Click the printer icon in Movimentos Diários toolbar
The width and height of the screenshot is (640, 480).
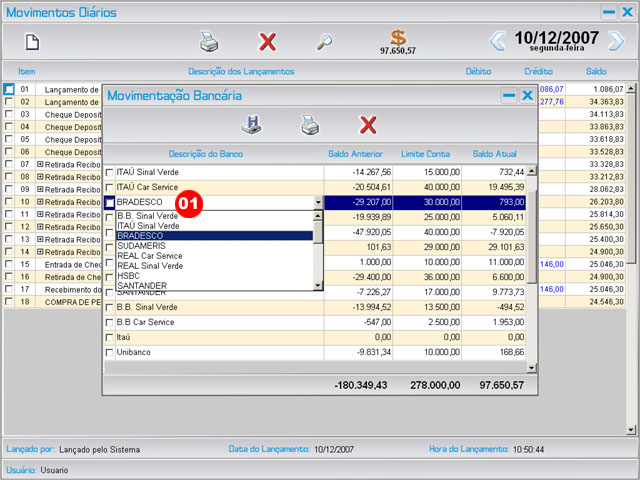208,42
